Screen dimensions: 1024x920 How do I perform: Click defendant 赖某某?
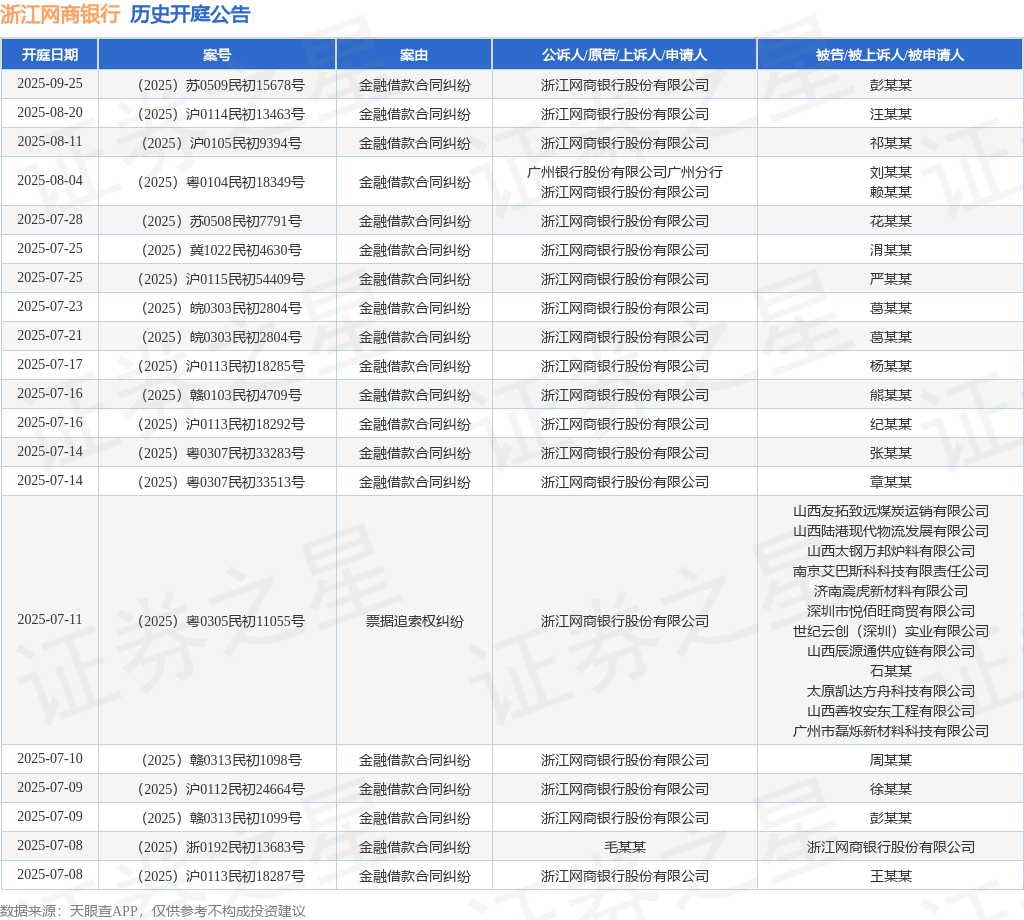[x=891, y=192]
